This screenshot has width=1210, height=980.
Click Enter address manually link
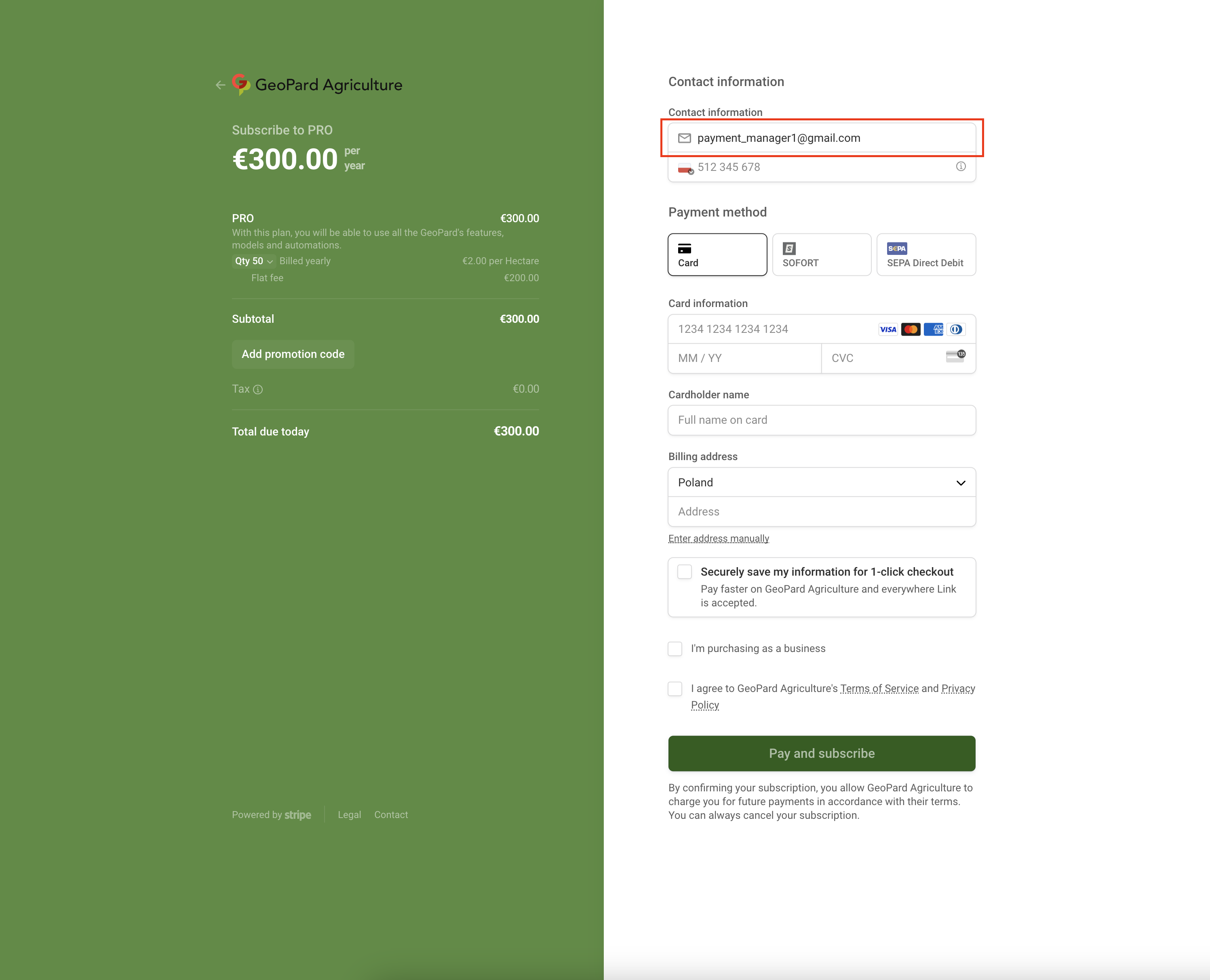718,538
